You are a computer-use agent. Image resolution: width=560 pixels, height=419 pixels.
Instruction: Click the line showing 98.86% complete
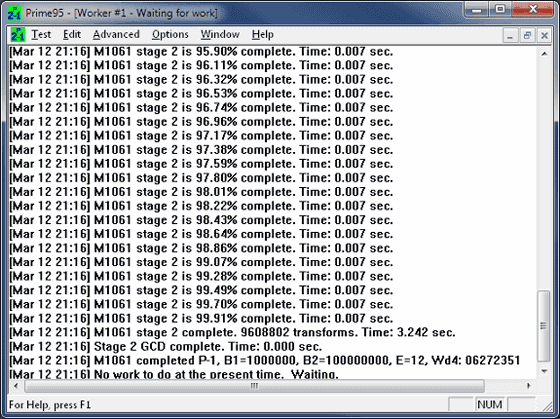(201, 248)
